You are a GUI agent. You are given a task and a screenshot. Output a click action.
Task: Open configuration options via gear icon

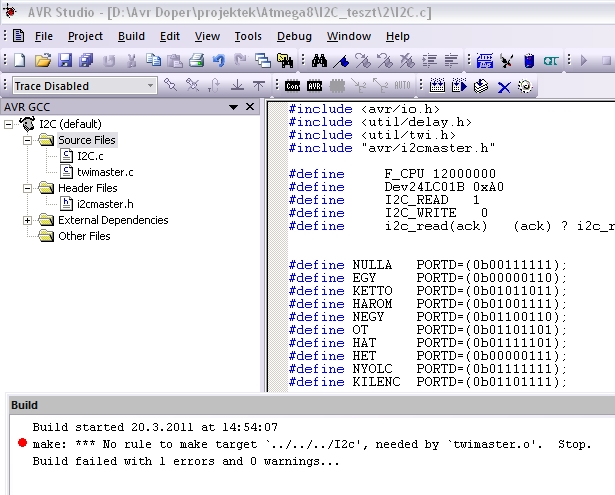pos(525,86)
